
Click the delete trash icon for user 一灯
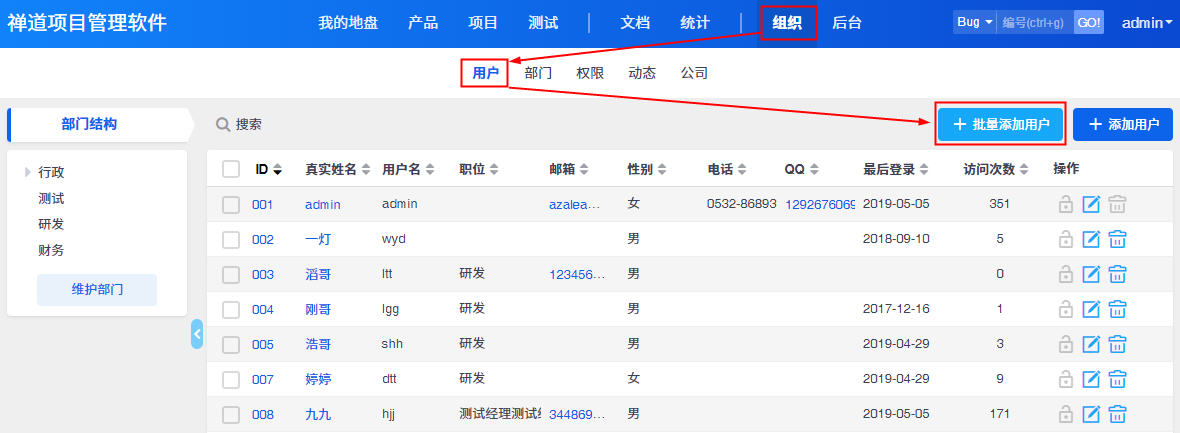(1117, 239)
